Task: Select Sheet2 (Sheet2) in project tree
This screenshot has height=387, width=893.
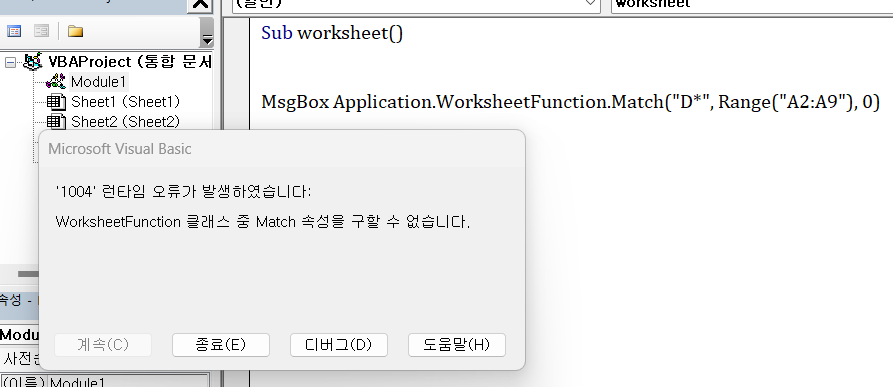Action: point(125,122)
